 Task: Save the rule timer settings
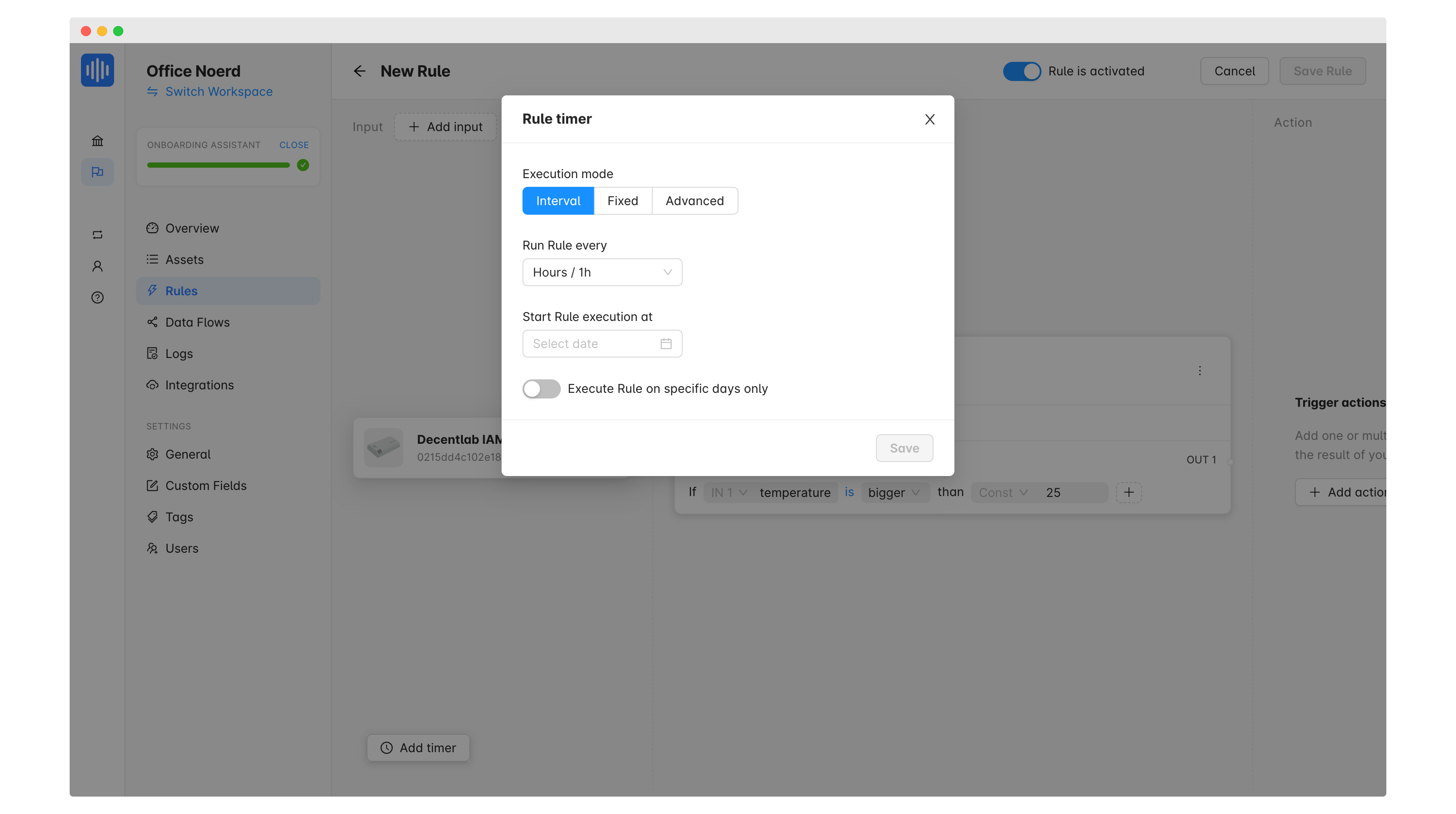[904, 448]
